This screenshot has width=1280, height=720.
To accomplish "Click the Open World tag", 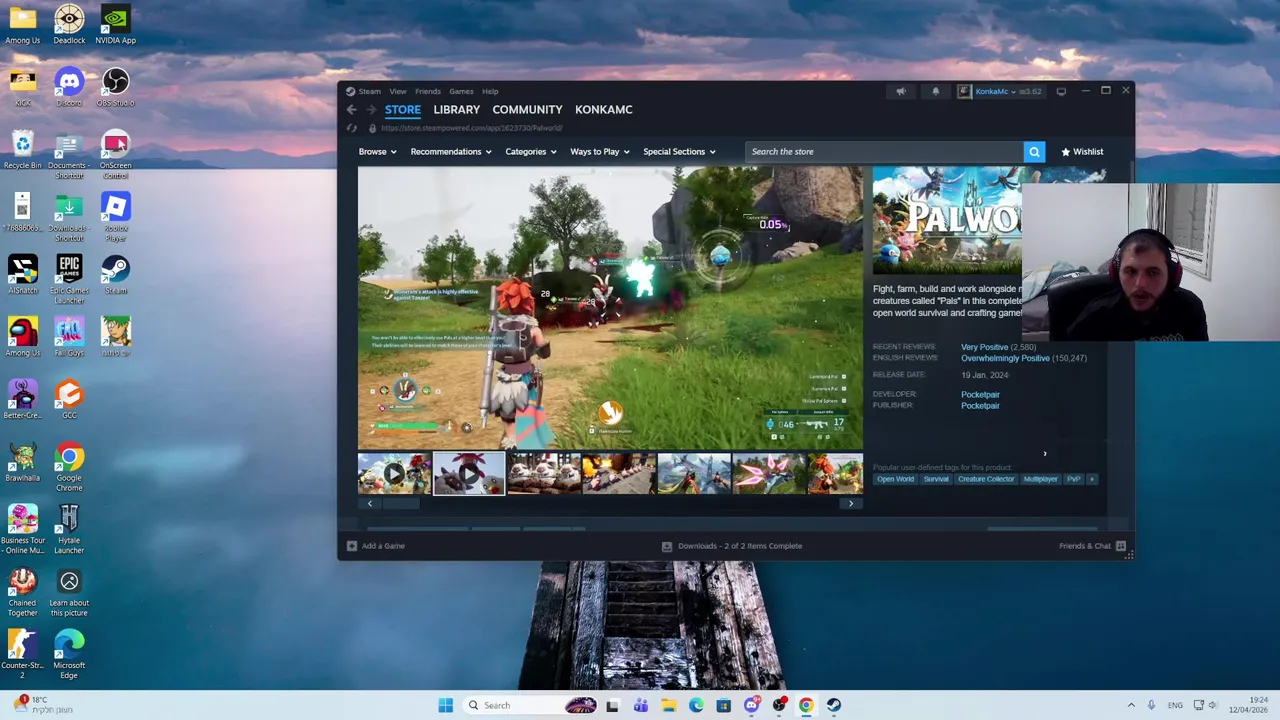I will coord(895,479).
